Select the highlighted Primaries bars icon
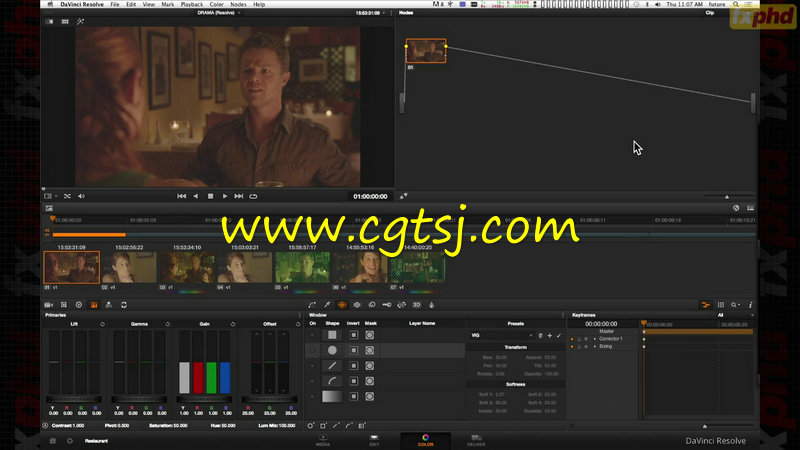Image resolution: width=800 pixels, height=450 pixels. click(94, 305)
